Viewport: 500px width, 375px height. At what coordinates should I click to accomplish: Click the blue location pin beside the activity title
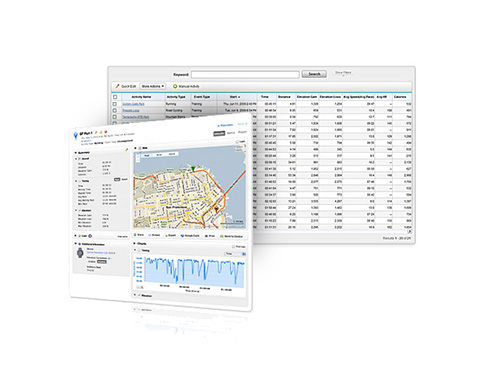(76, 135)
